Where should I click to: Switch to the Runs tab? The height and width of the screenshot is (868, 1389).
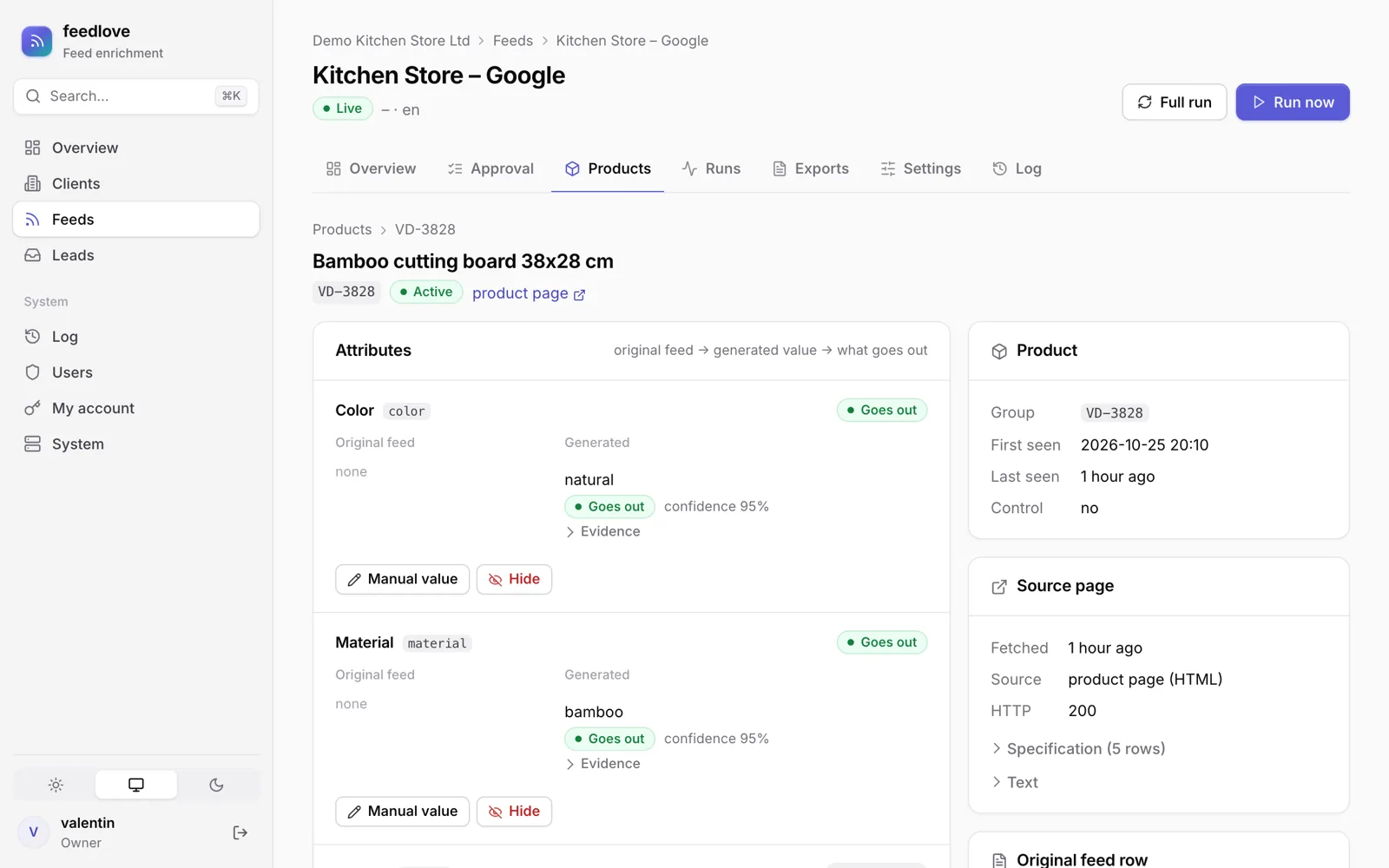click(711, 168)
